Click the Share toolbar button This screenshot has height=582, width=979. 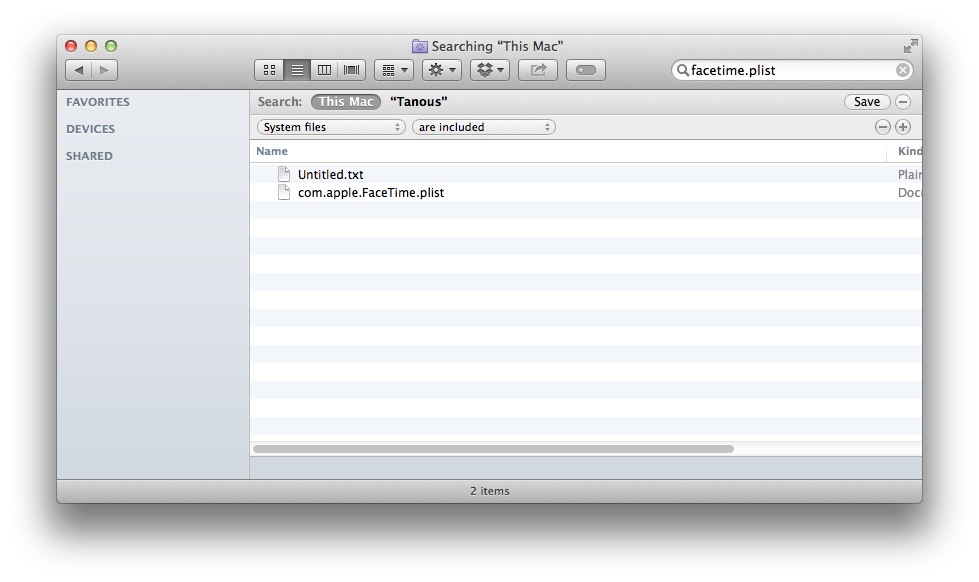click(538, 70)
